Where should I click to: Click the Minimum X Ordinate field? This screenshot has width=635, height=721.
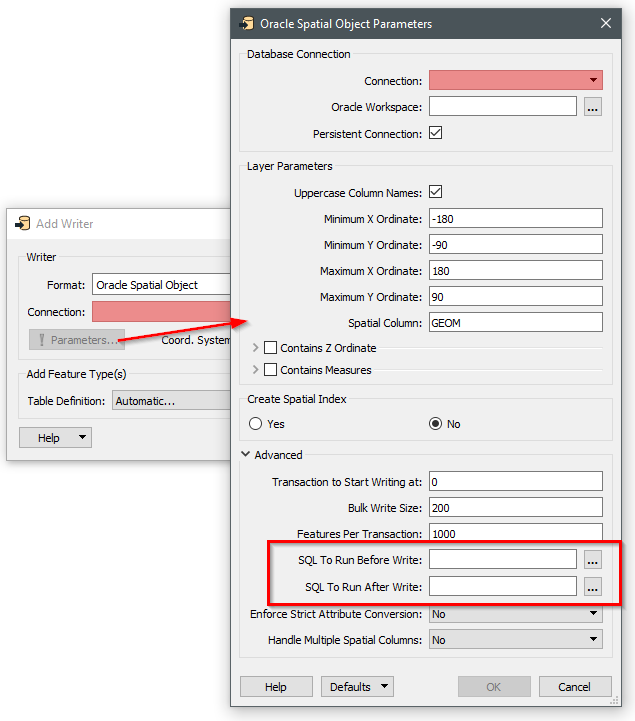point(515,218)
